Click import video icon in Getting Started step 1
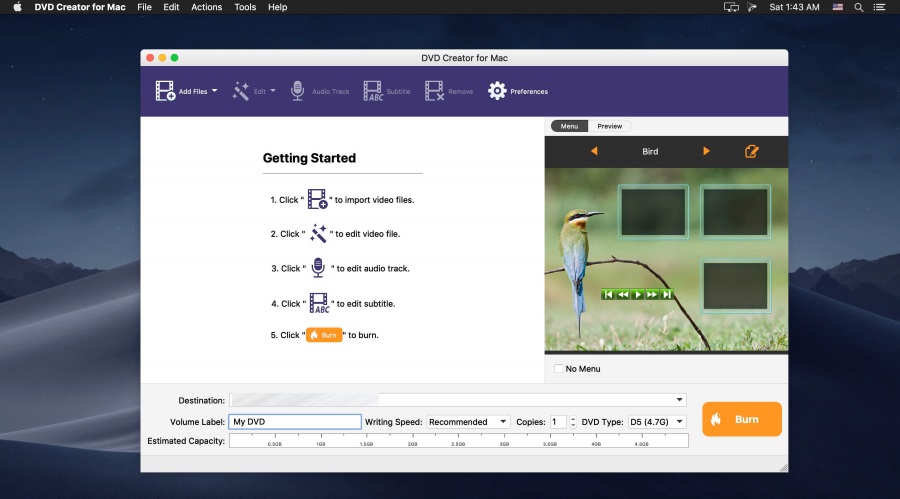Viewport: 900px width, 499px height. (x=317, y=199)
